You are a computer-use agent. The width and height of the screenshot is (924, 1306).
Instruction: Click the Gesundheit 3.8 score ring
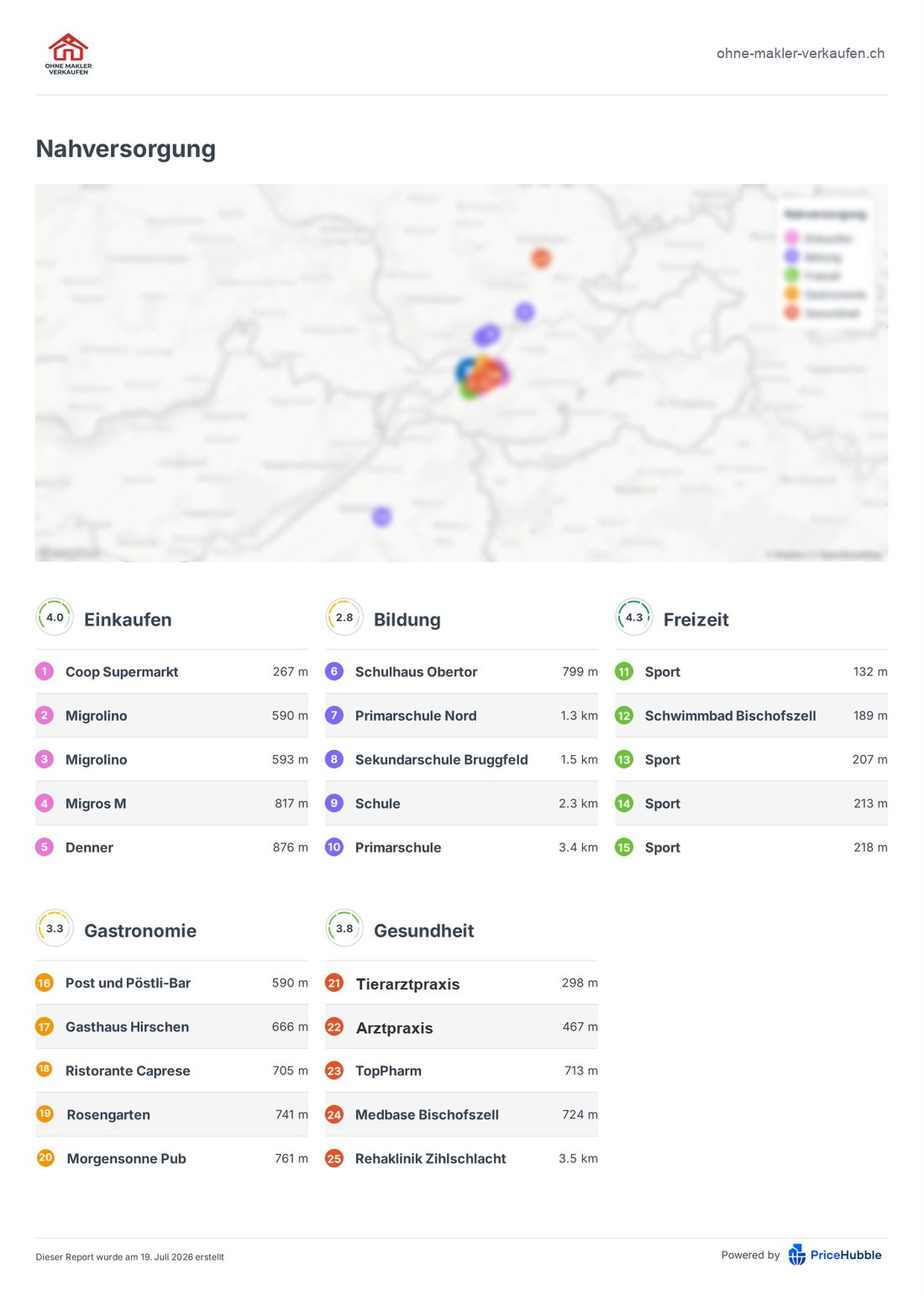coord(344,929)
